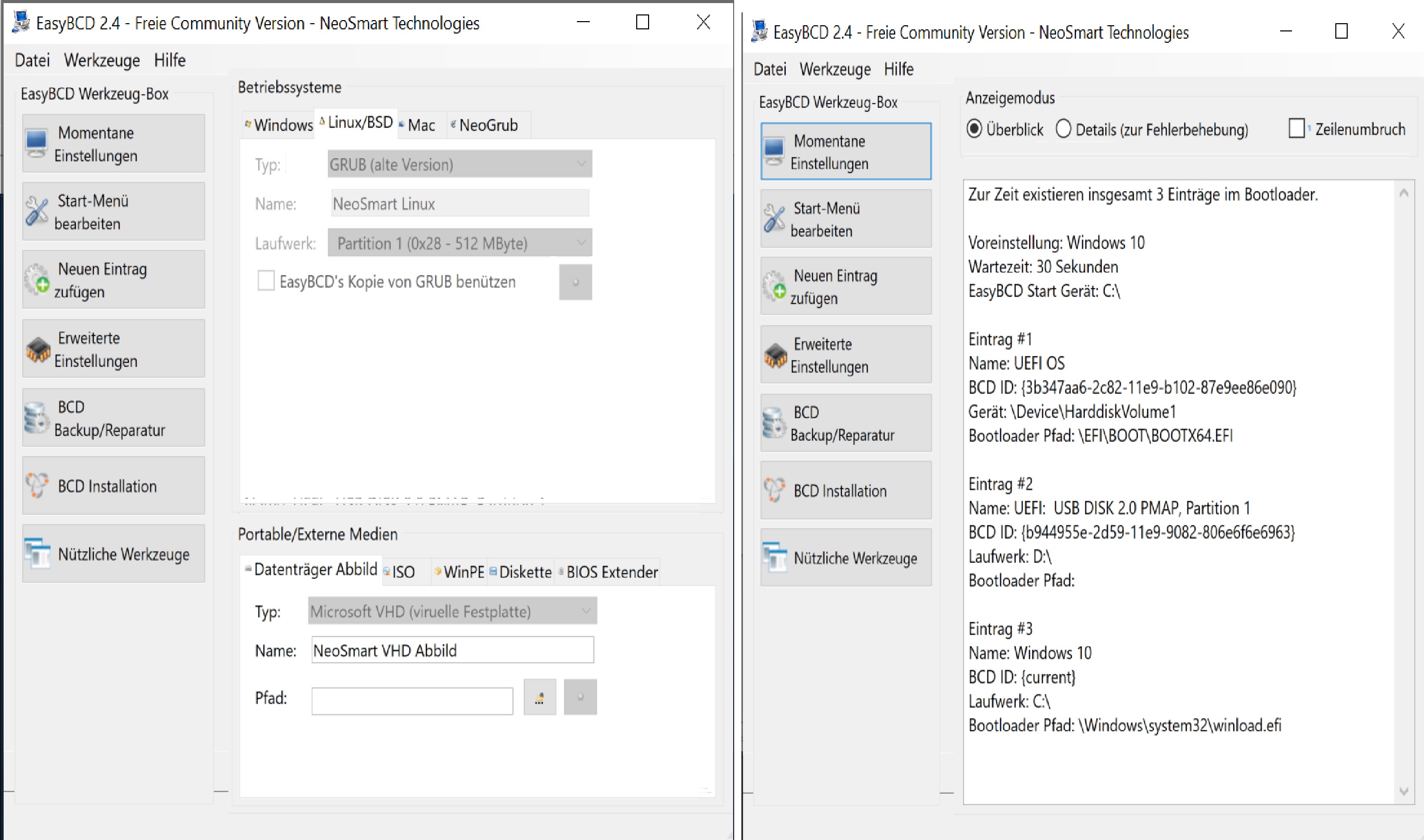Screen dimensions: 1424x840
Task: Select the WinPE tab
Action: pyautogui.click(x=459, y=572)
